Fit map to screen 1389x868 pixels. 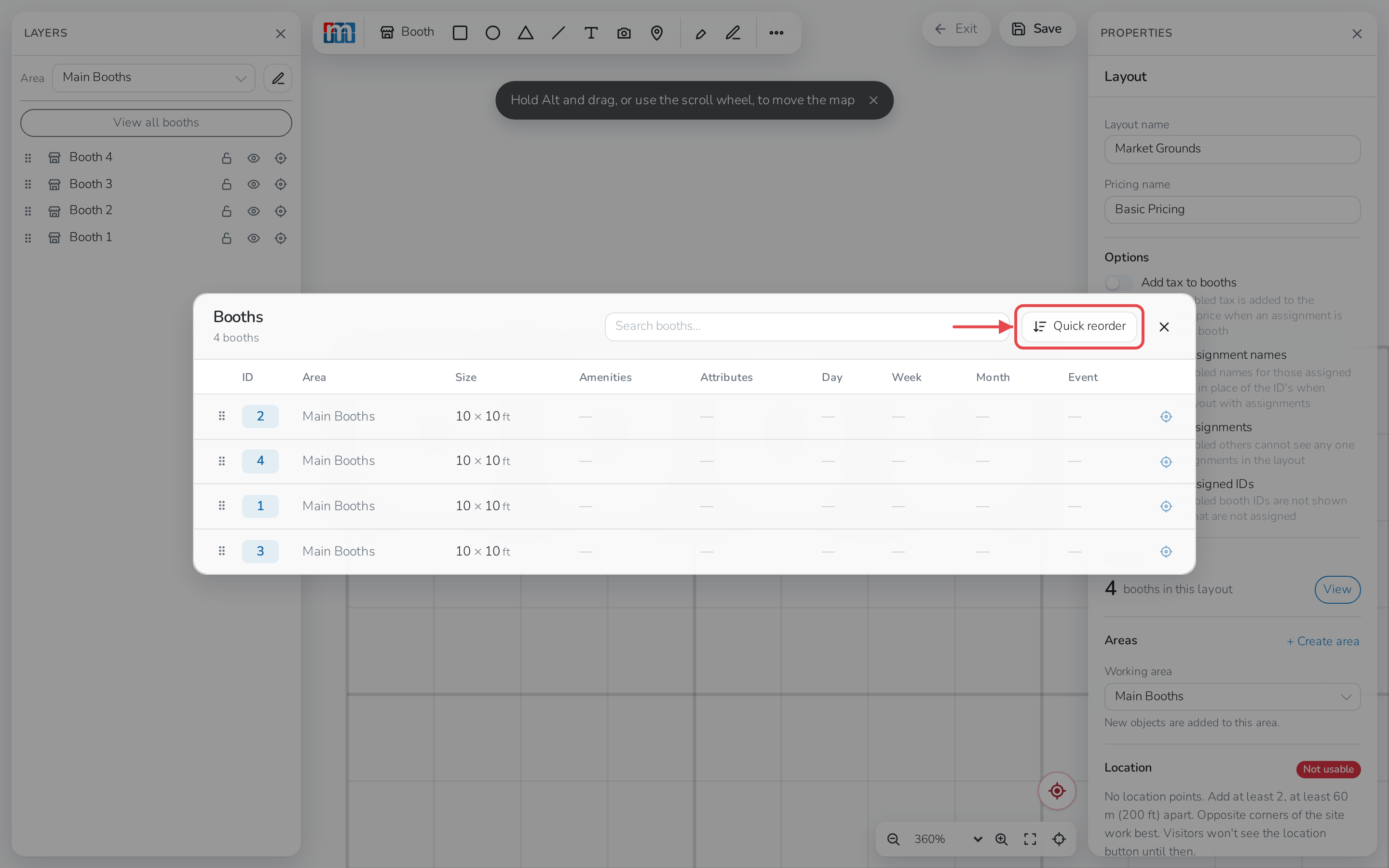coord(1030,839)
